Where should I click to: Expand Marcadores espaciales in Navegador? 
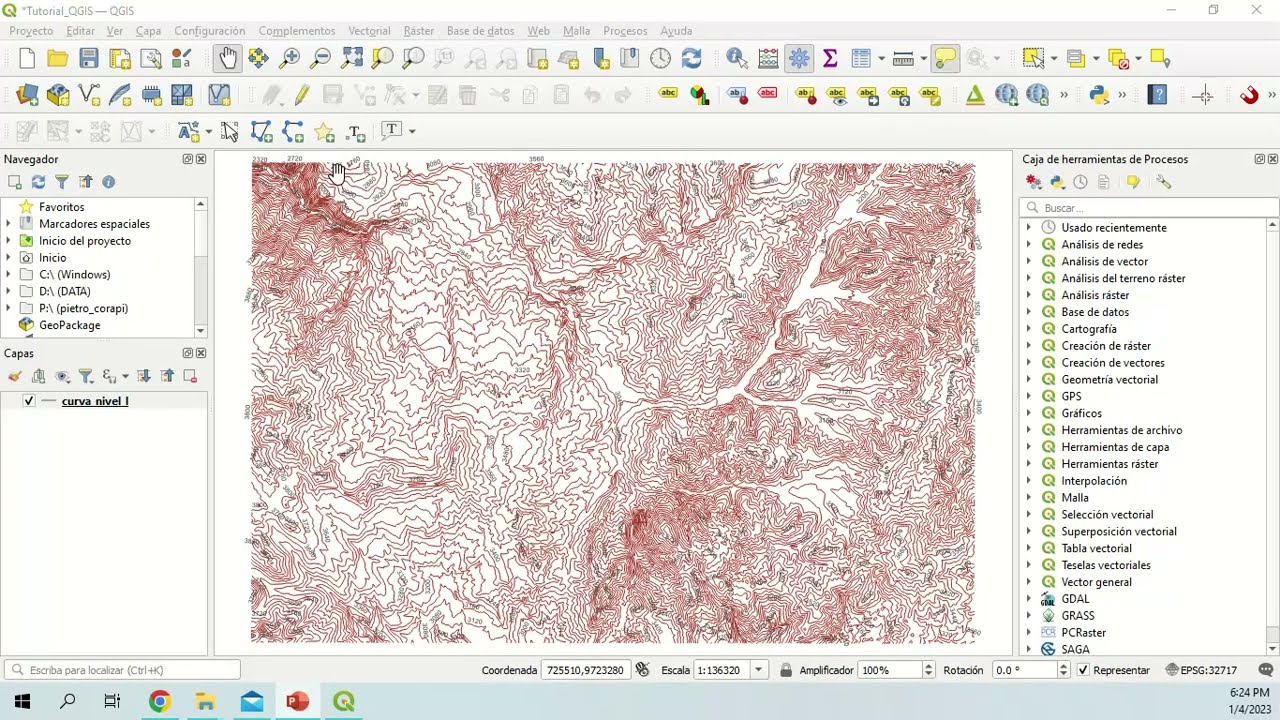coord(8,224)
